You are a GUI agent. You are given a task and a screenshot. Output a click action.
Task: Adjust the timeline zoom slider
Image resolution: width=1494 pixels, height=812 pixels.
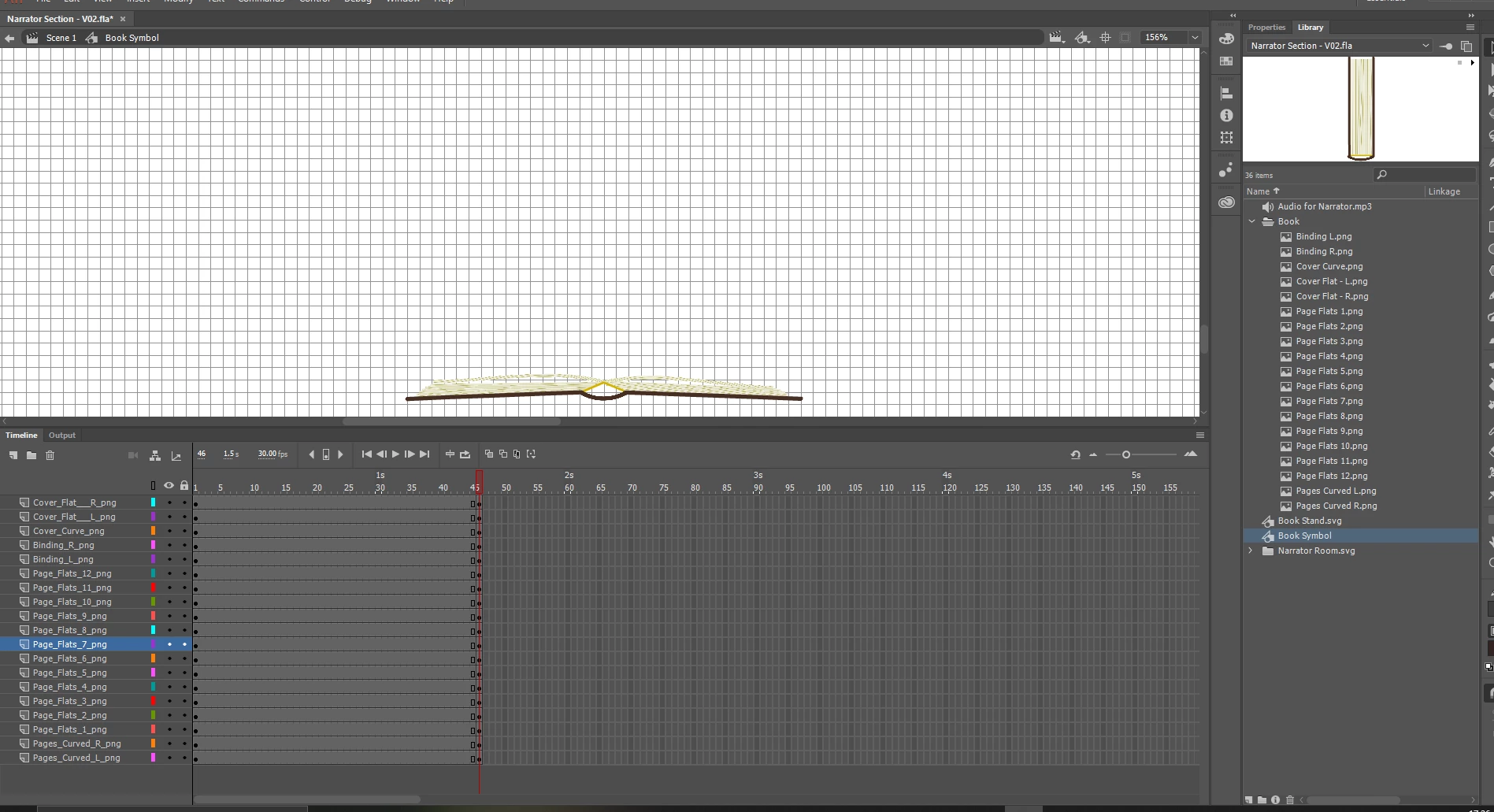pos(1126,454)
